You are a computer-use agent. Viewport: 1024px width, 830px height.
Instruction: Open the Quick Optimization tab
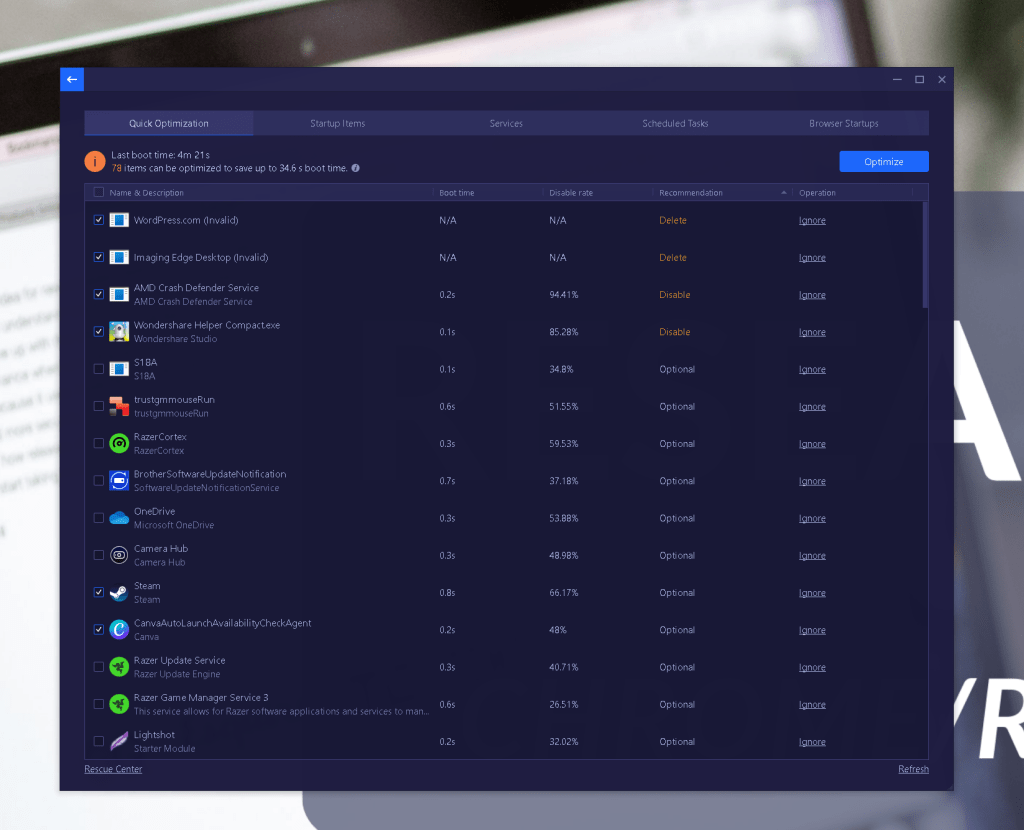click(x=168, y=123)
